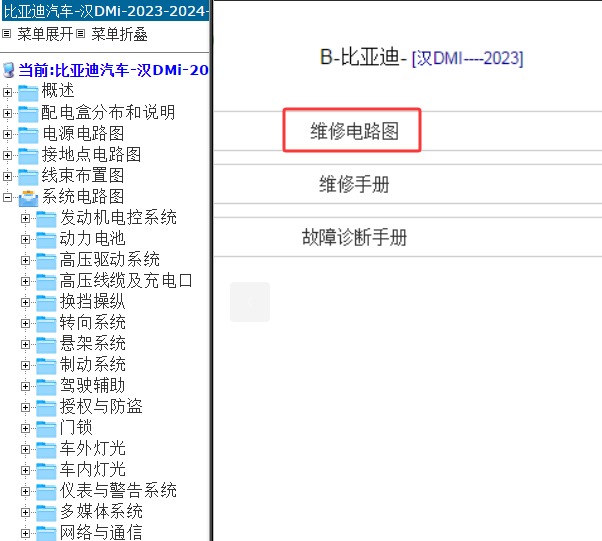Expand the 概述 tree node

click(7, 92)
